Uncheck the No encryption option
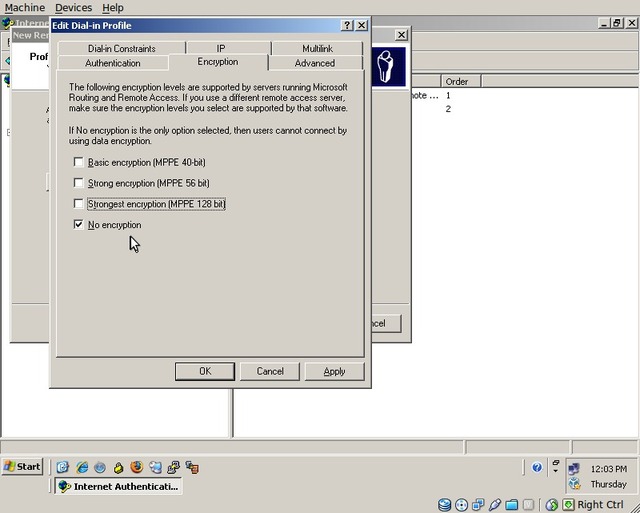 pos(79,225)
